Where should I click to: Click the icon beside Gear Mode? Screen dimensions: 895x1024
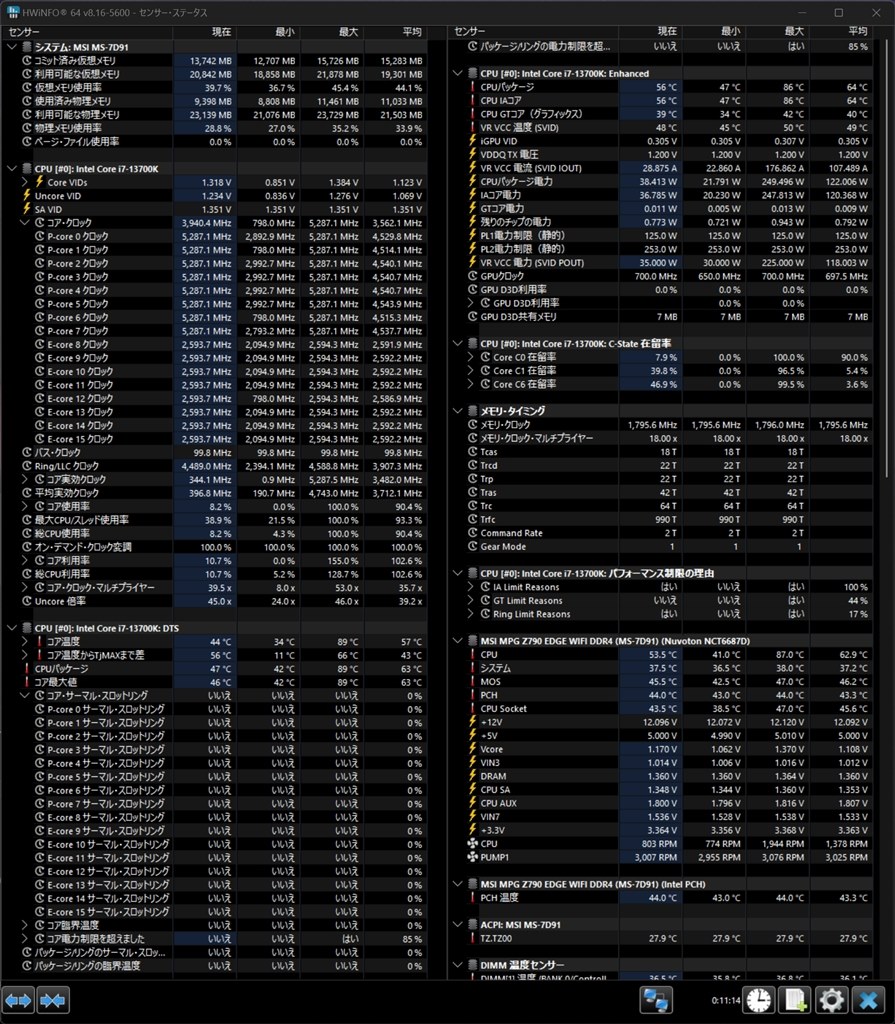[x=472, y=547]
